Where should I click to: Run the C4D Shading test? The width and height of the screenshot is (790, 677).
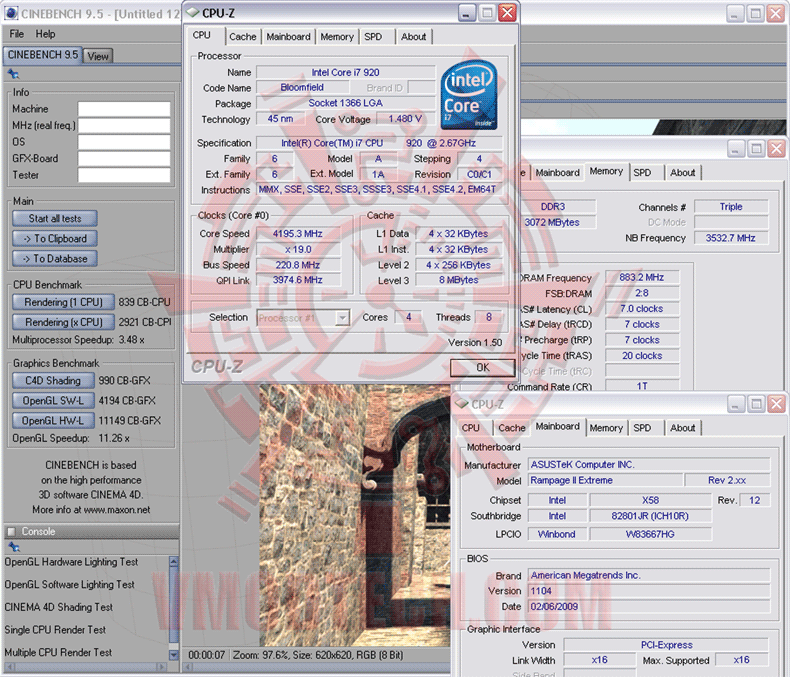pyautogui.click(x=53, y=380)
